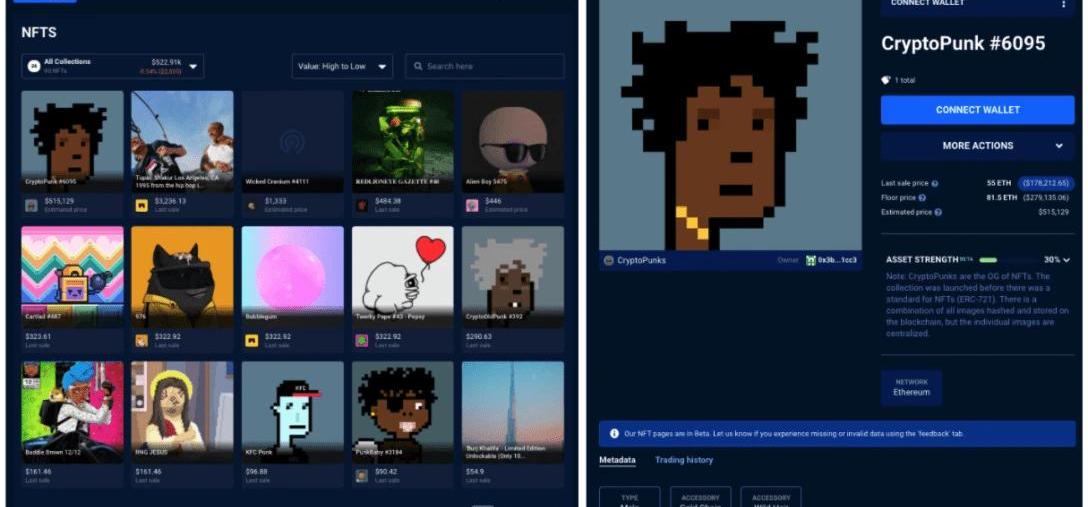Open the CryptoPunks collection link
The height and width of the screenshot is (507, 1088).
tap(641, 261)
